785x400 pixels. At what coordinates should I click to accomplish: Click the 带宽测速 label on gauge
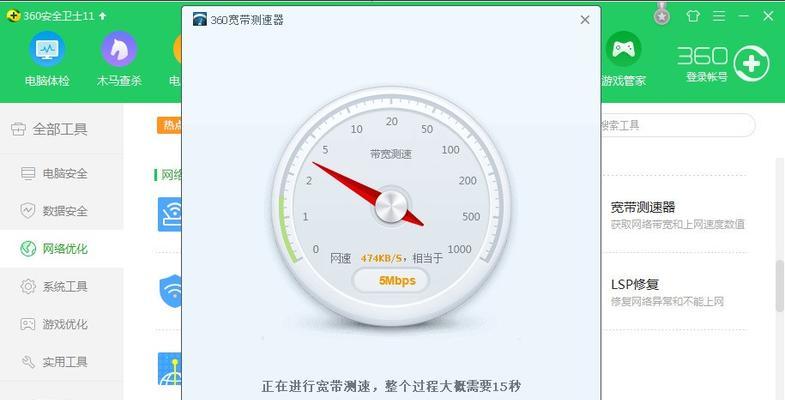tap(390, 154)
